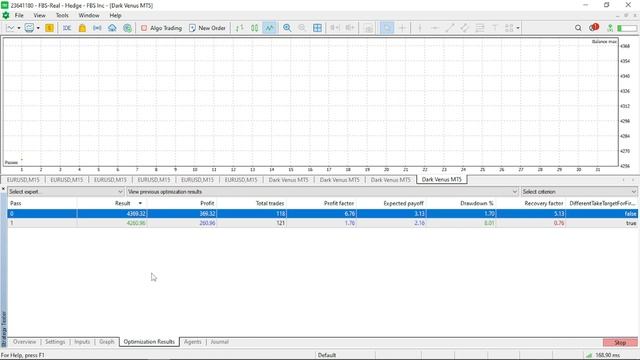Sort by Total trades column header
The height and width of the screenshot is (360, 640).
click(x=251, y=203)
